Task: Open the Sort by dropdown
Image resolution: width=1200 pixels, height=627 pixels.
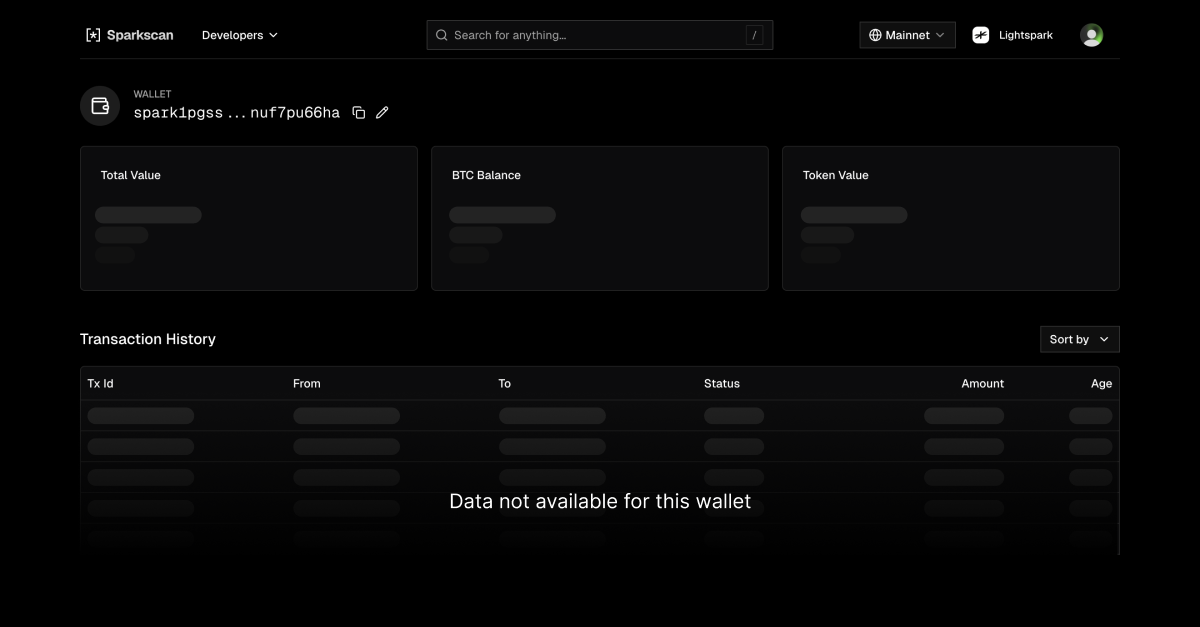Action: pos(1079,339)
